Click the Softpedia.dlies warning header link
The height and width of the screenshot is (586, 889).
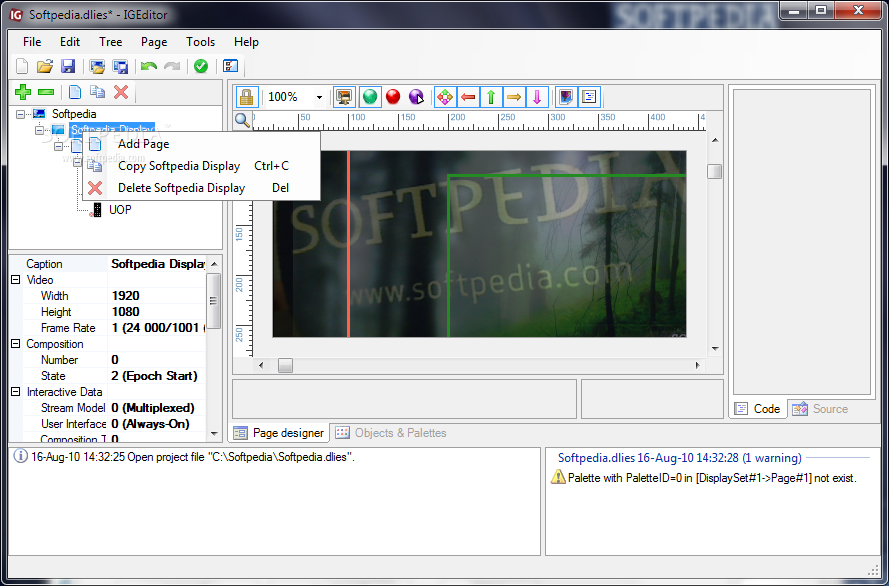[x=679, y=458]
